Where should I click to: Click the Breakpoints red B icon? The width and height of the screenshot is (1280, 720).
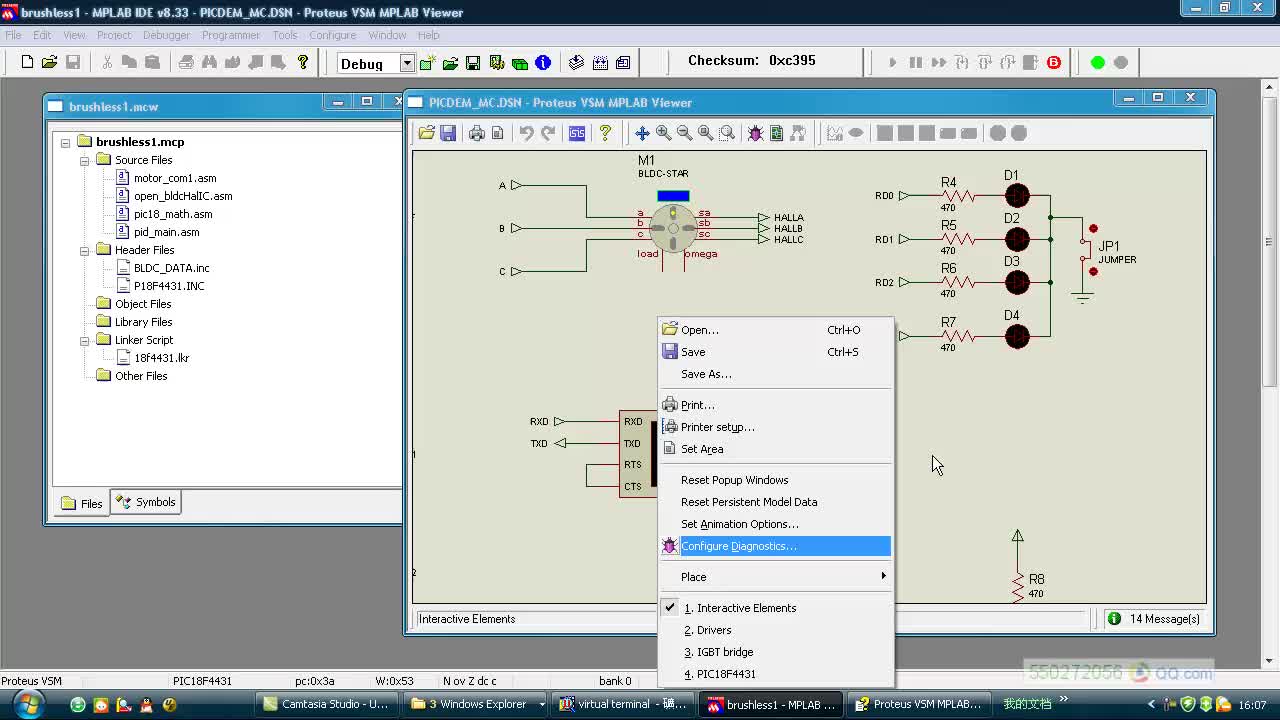(x=1054, y=62)
